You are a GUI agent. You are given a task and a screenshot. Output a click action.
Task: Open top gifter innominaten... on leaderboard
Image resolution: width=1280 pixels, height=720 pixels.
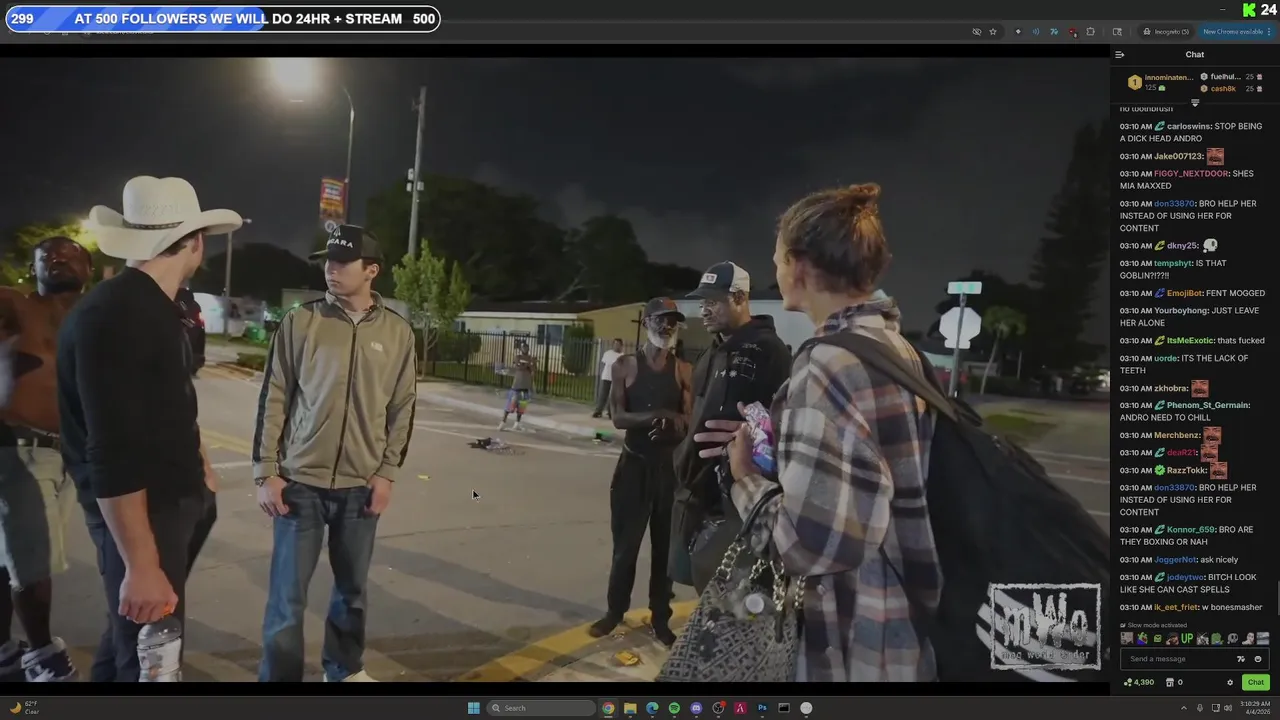point(1169,78)
